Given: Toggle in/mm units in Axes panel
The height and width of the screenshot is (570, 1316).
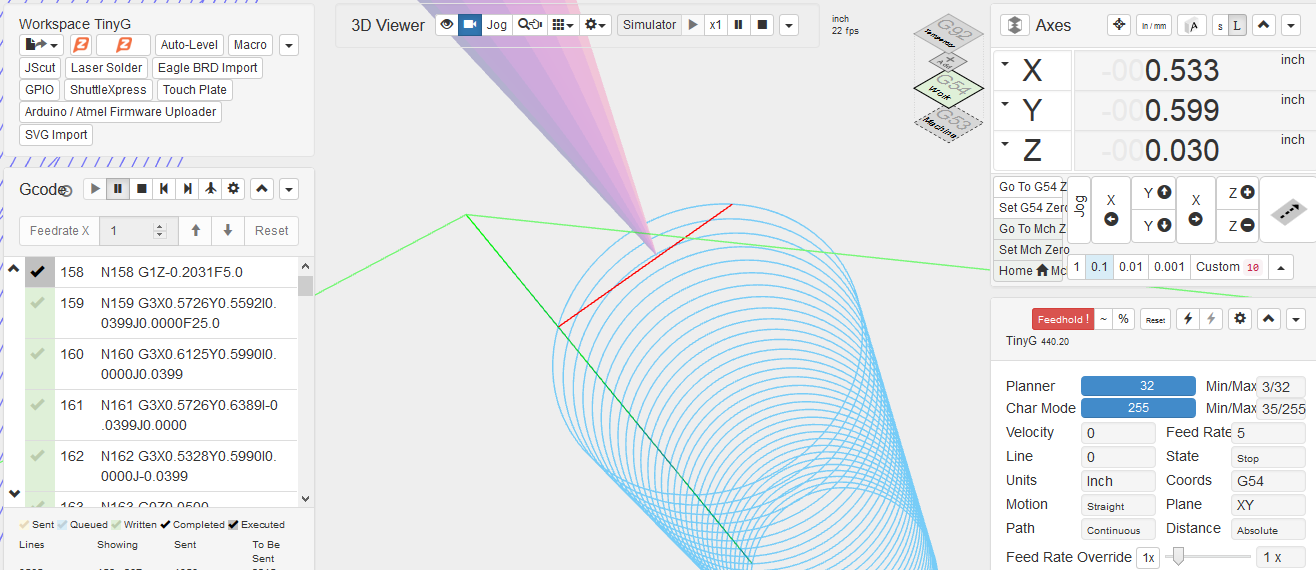Looking at the screenshot, I should coord(1155,25).
